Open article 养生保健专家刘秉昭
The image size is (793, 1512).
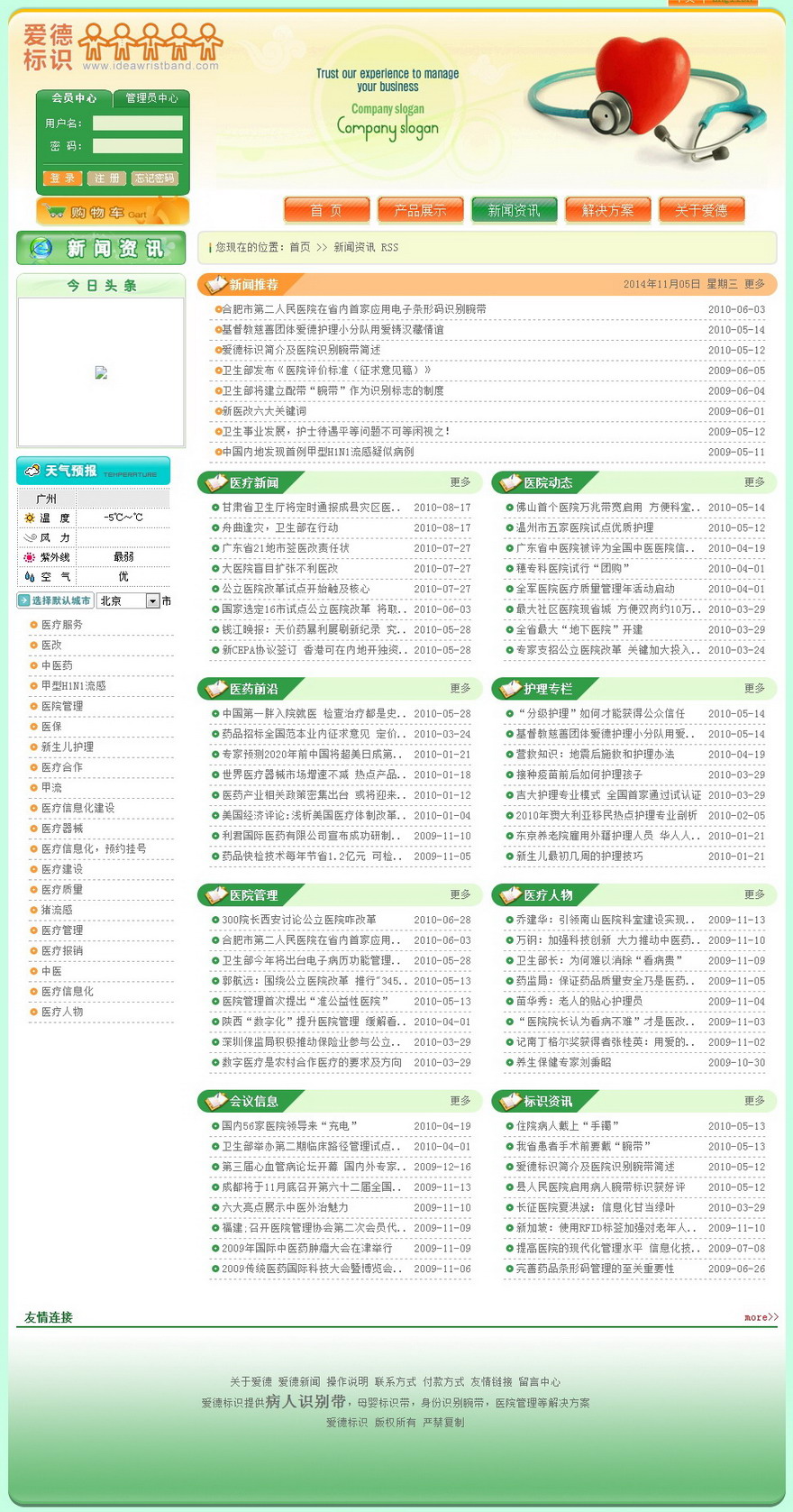[563, 1062]
